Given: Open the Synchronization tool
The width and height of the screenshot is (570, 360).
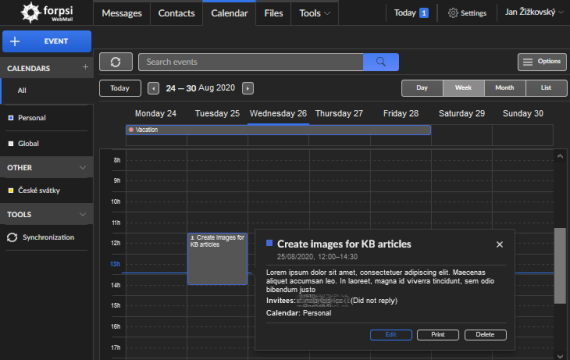Looking at the screenshot, I should [41, 237].
